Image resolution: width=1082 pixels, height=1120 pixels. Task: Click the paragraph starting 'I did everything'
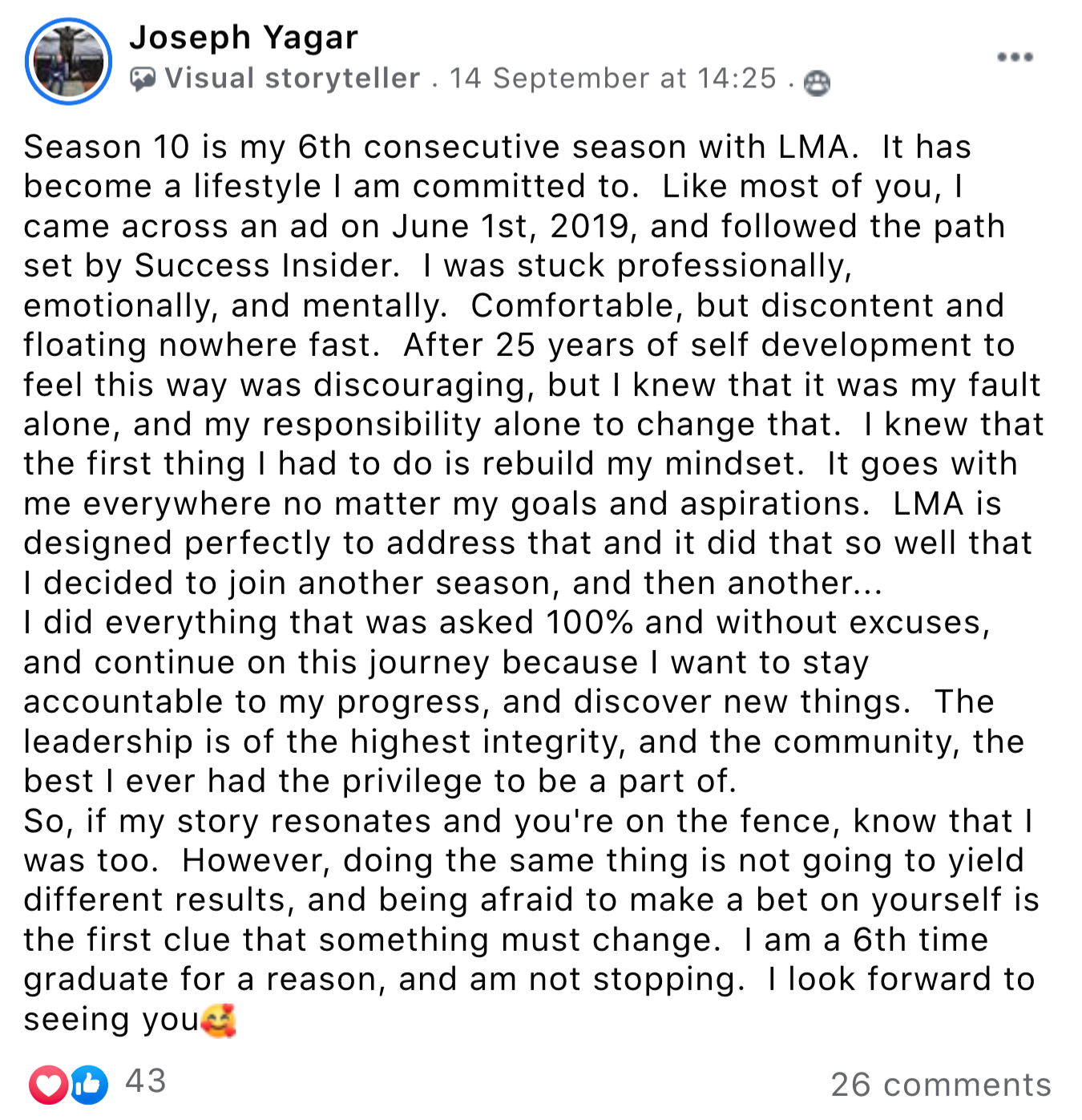(524, 702)
